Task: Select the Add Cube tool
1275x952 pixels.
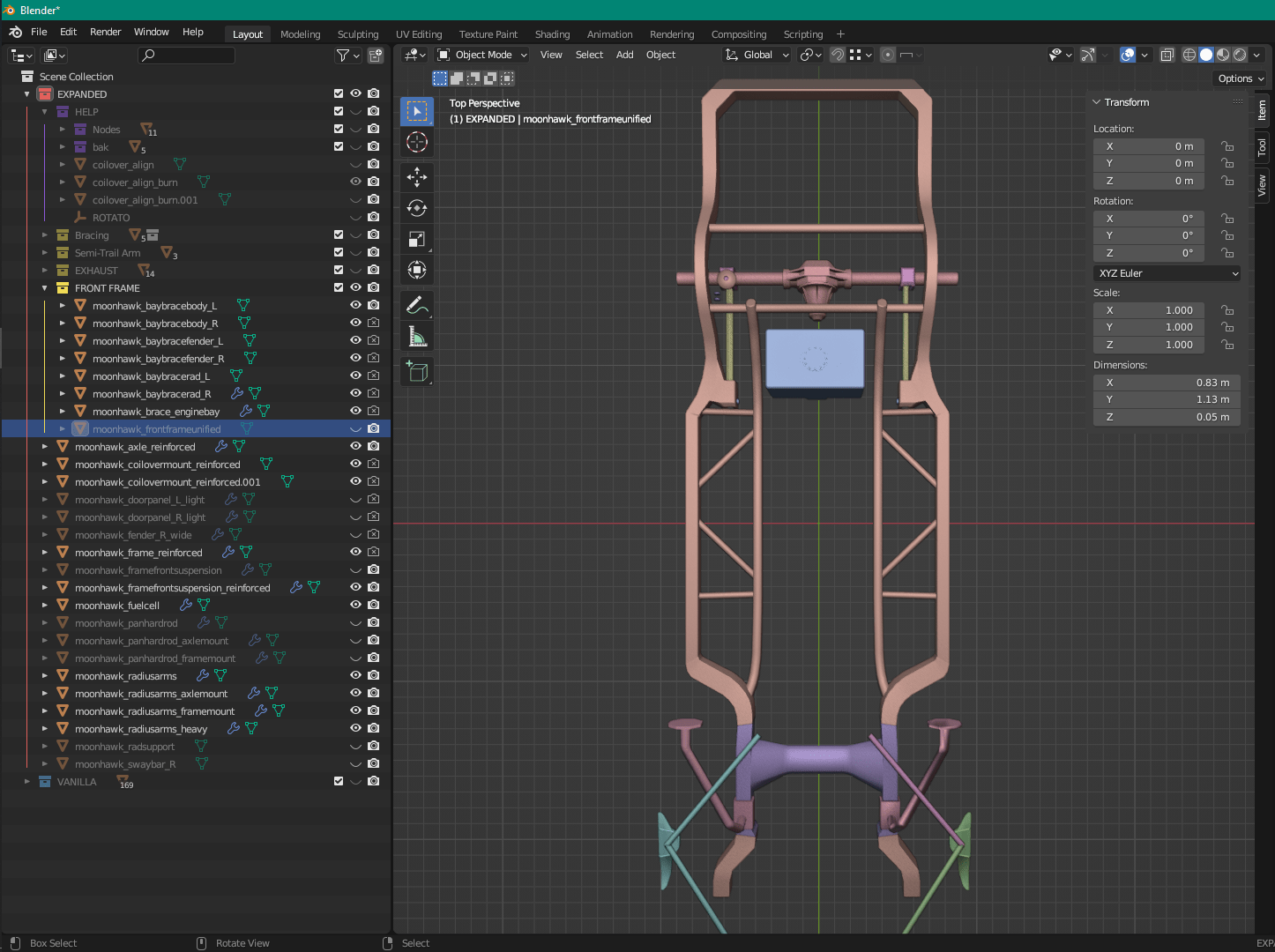Action: [x=417, y=372]
